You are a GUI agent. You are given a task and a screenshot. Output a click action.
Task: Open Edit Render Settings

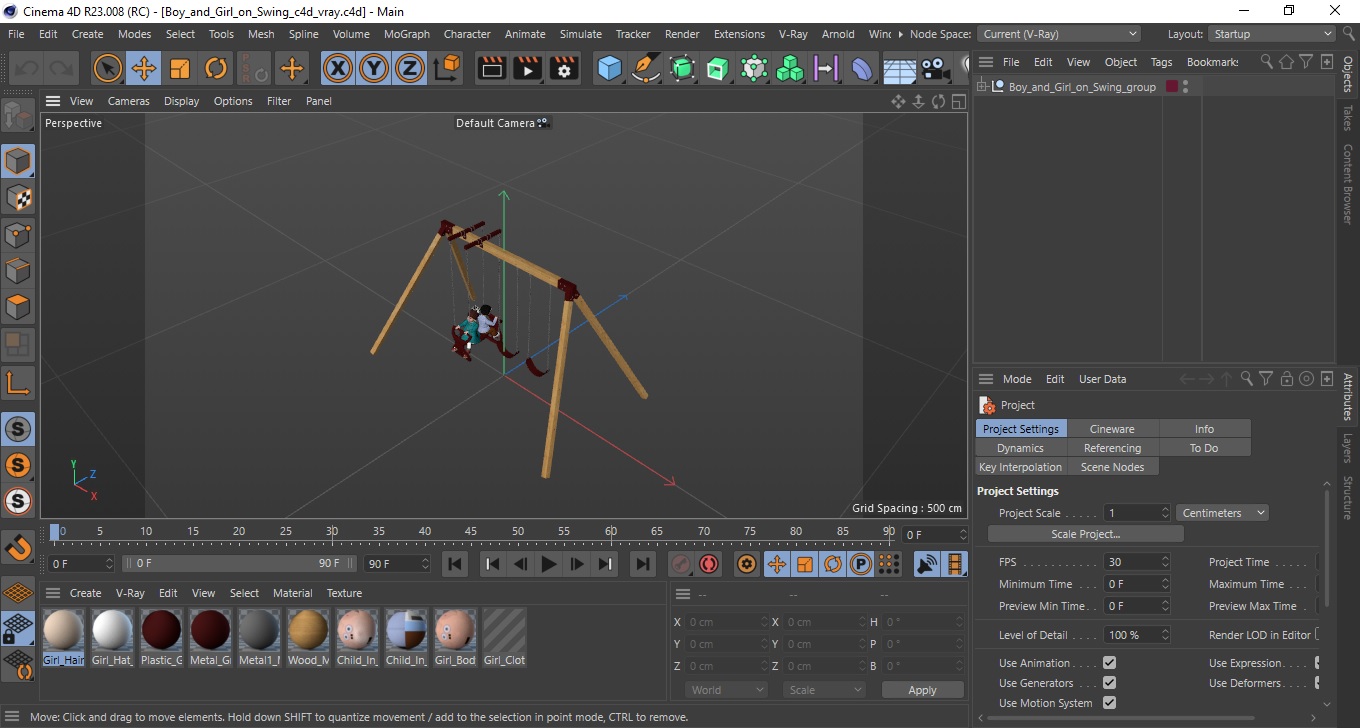tap(564, 68)
